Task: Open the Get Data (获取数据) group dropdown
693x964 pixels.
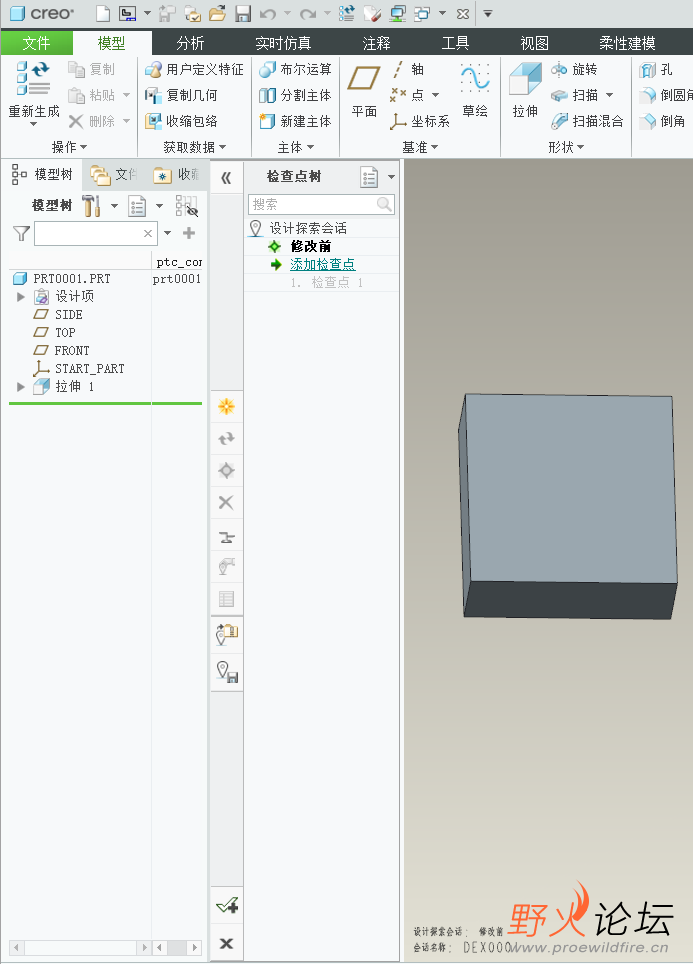Action: pos(194,147)
